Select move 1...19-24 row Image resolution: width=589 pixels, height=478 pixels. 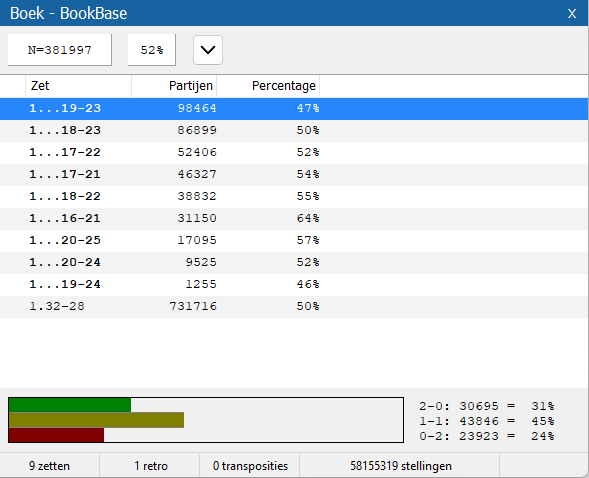click(294, 285)
